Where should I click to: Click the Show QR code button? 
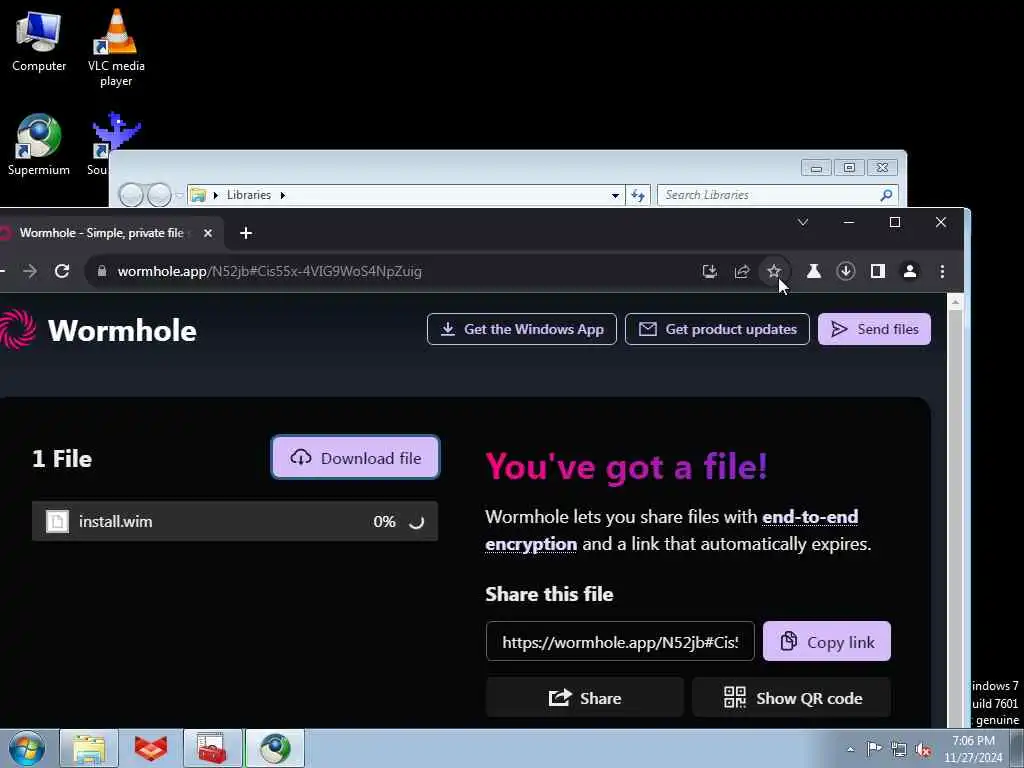point(792,698)
